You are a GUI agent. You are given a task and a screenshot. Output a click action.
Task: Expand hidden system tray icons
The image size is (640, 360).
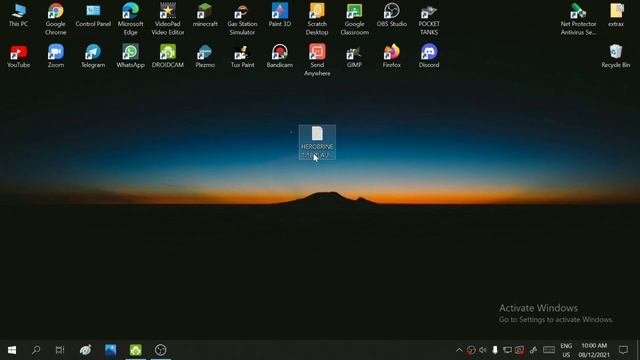tap(459, 350)
